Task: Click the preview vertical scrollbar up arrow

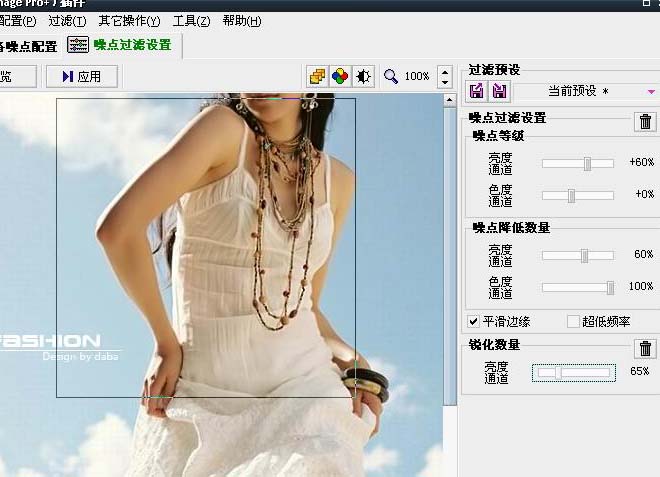Action: point(450,100)
